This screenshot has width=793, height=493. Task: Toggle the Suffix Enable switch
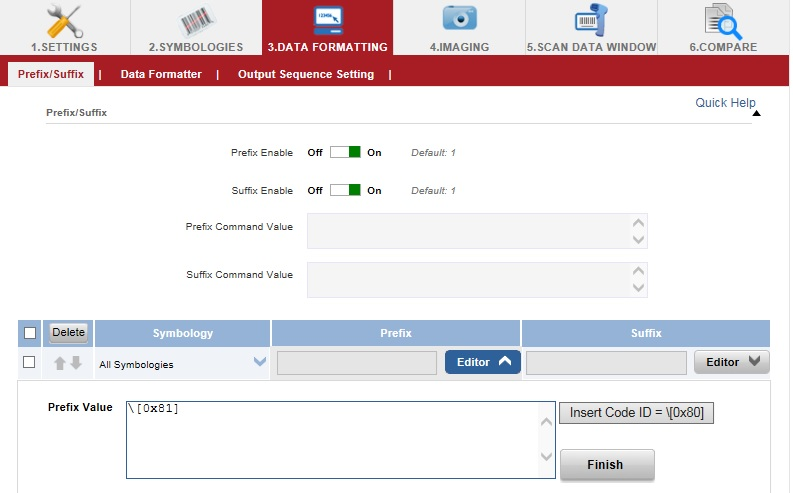pyautogui.click(x=345, y=190)
